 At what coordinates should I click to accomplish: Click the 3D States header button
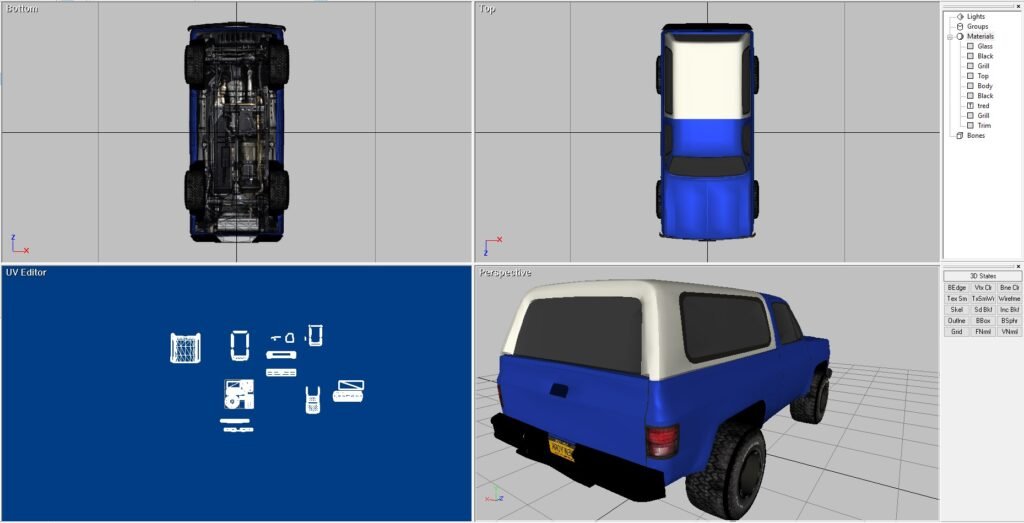[982, 276]
